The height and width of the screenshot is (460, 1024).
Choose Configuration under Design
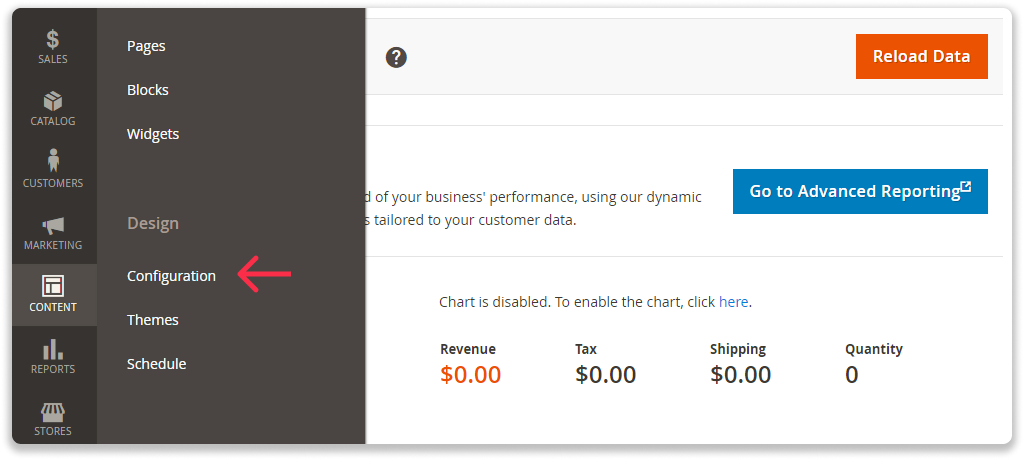pyautogui.click(x=171, y=276)
